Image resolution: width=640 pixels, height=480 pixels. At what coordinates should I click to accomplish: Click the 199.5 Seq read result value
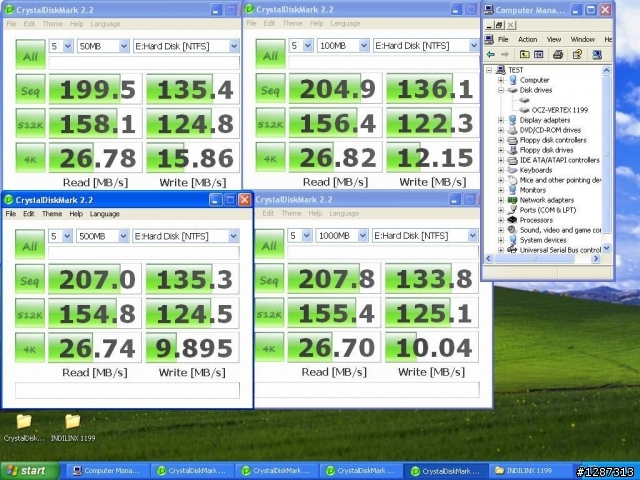click(96, 89)
